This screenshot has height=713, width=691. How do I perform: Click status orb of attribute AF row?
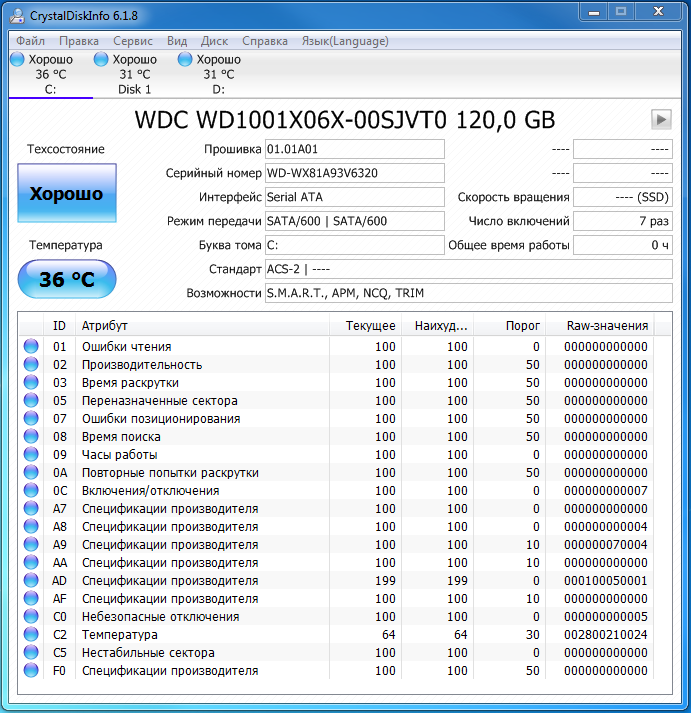tap(31, 598)
